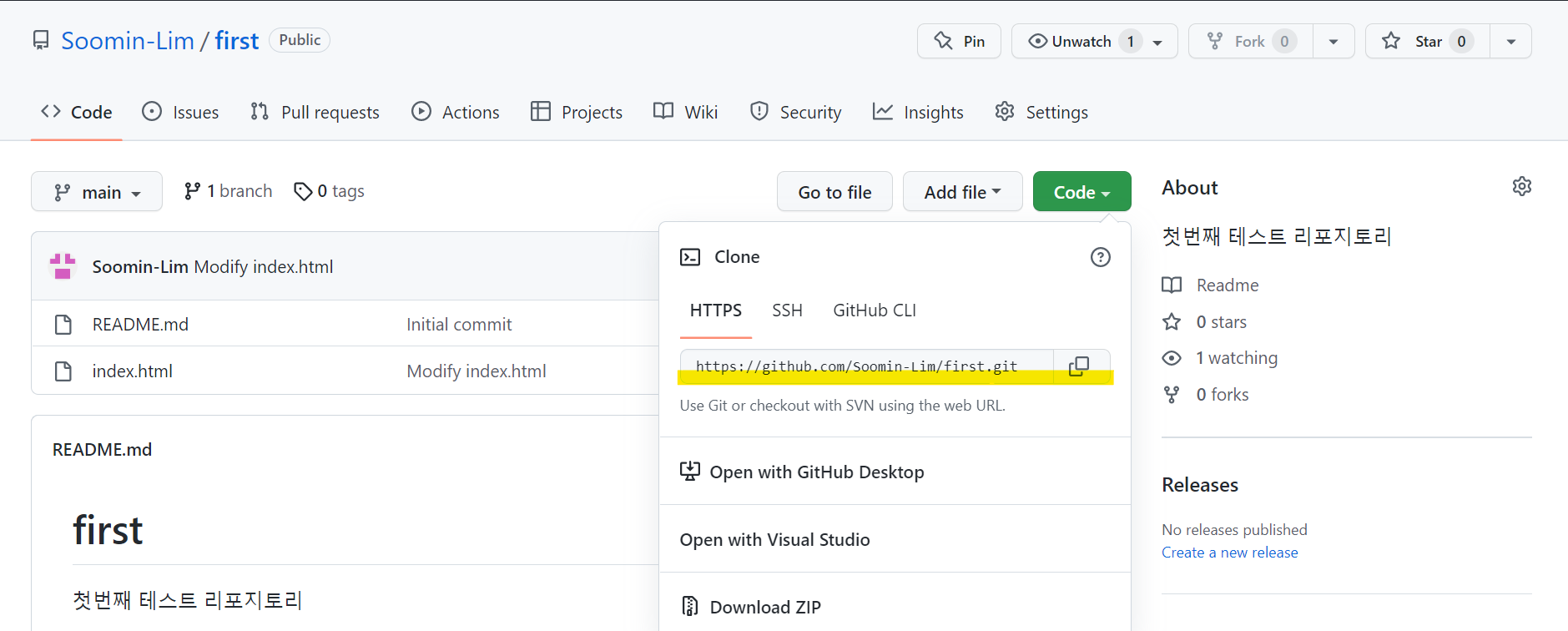This screenshot has height=631, width=1568.
Task: Pin this repository
Action: coord(959,41)
